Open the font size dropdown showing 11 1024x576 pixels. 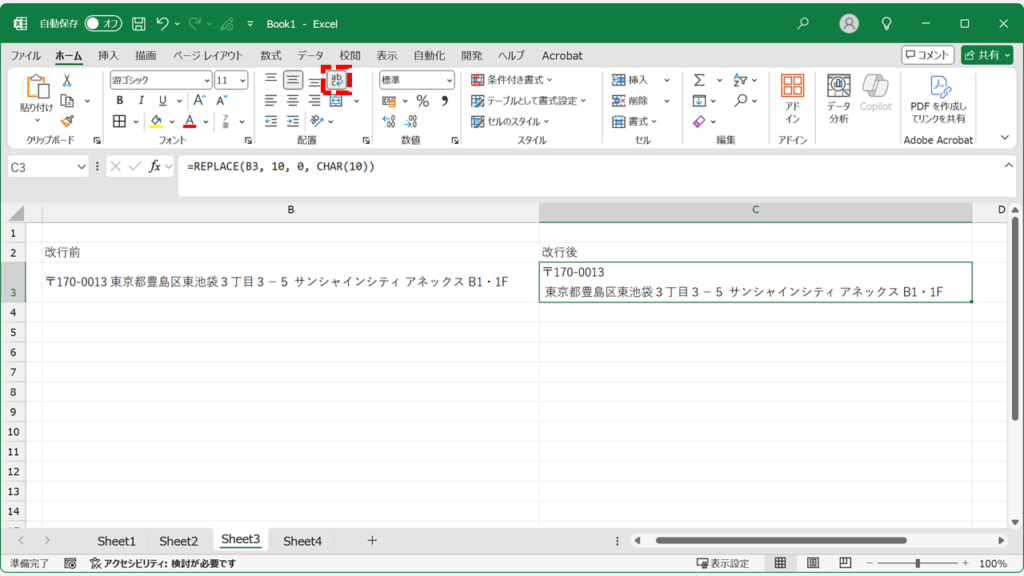coord(243,80)
